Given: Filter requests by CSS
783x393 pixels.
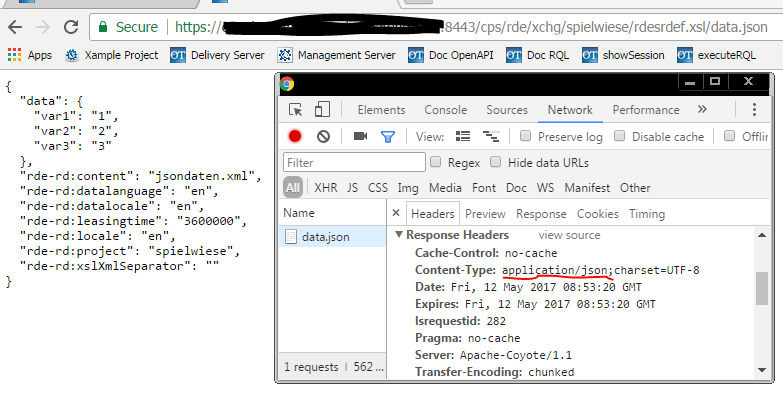Looking at the screenshot, I should (378, 188).
